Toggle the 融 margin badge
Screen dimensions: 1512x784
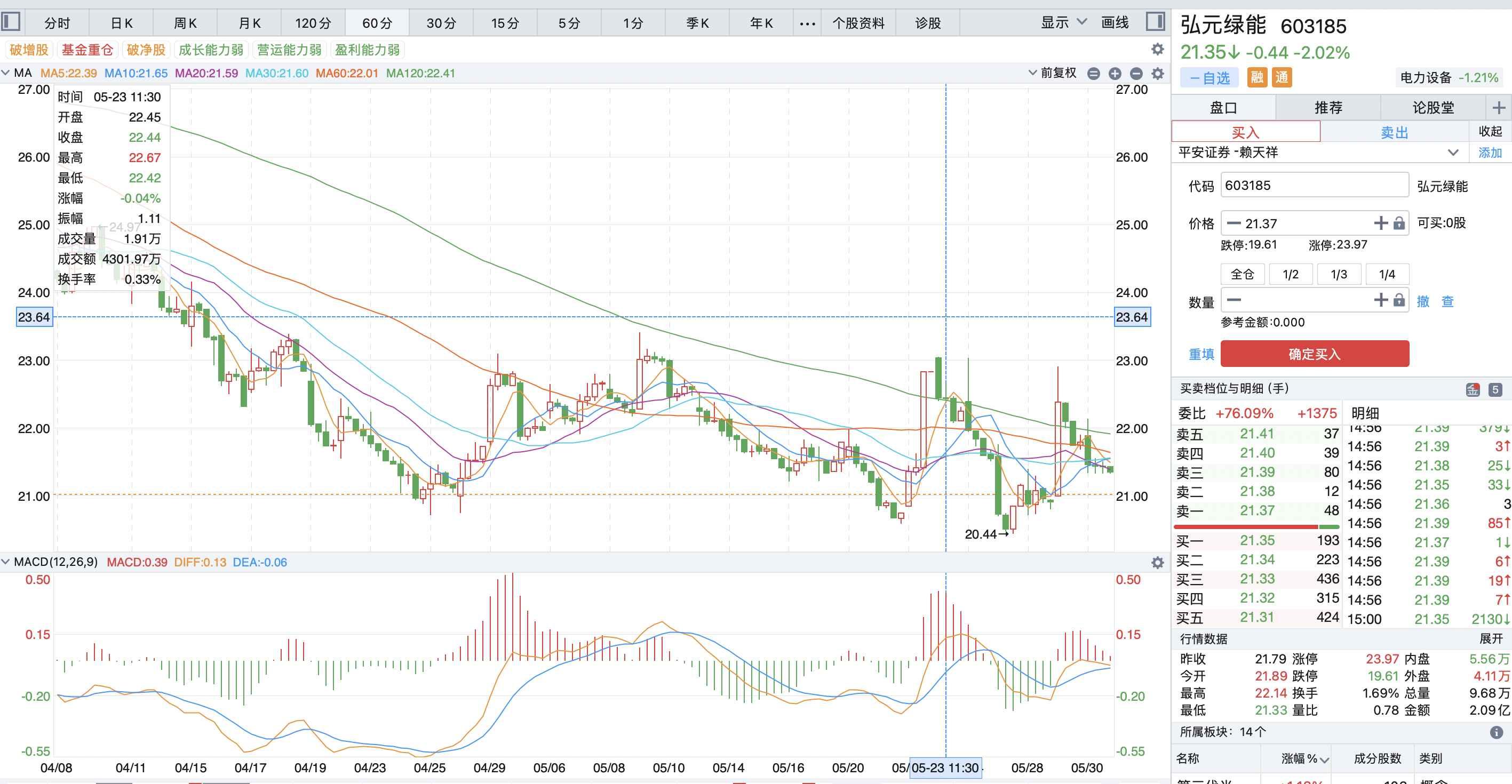pyautogui.click(x=1256, y=77)
